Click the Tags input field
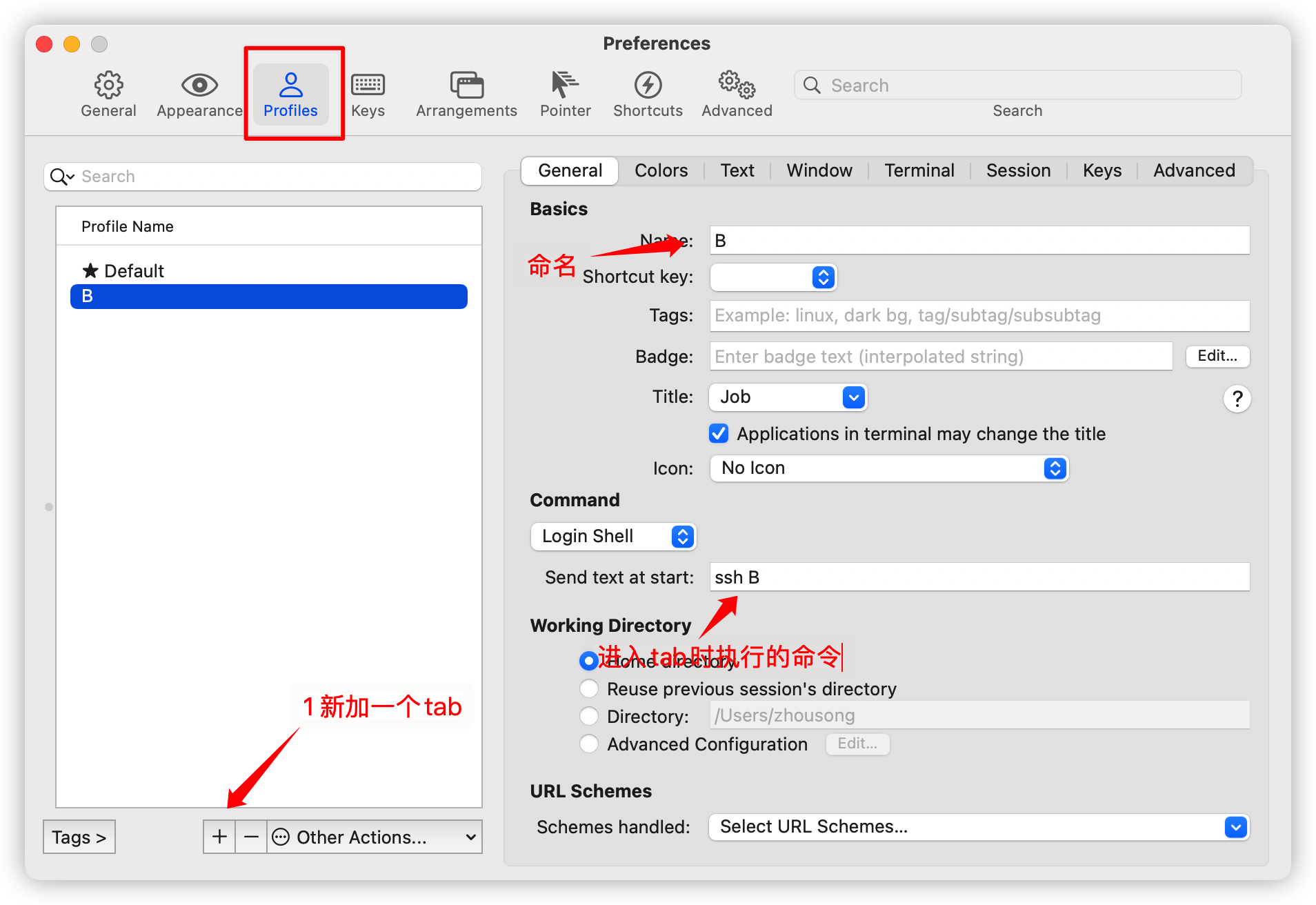 click(979, 315)
